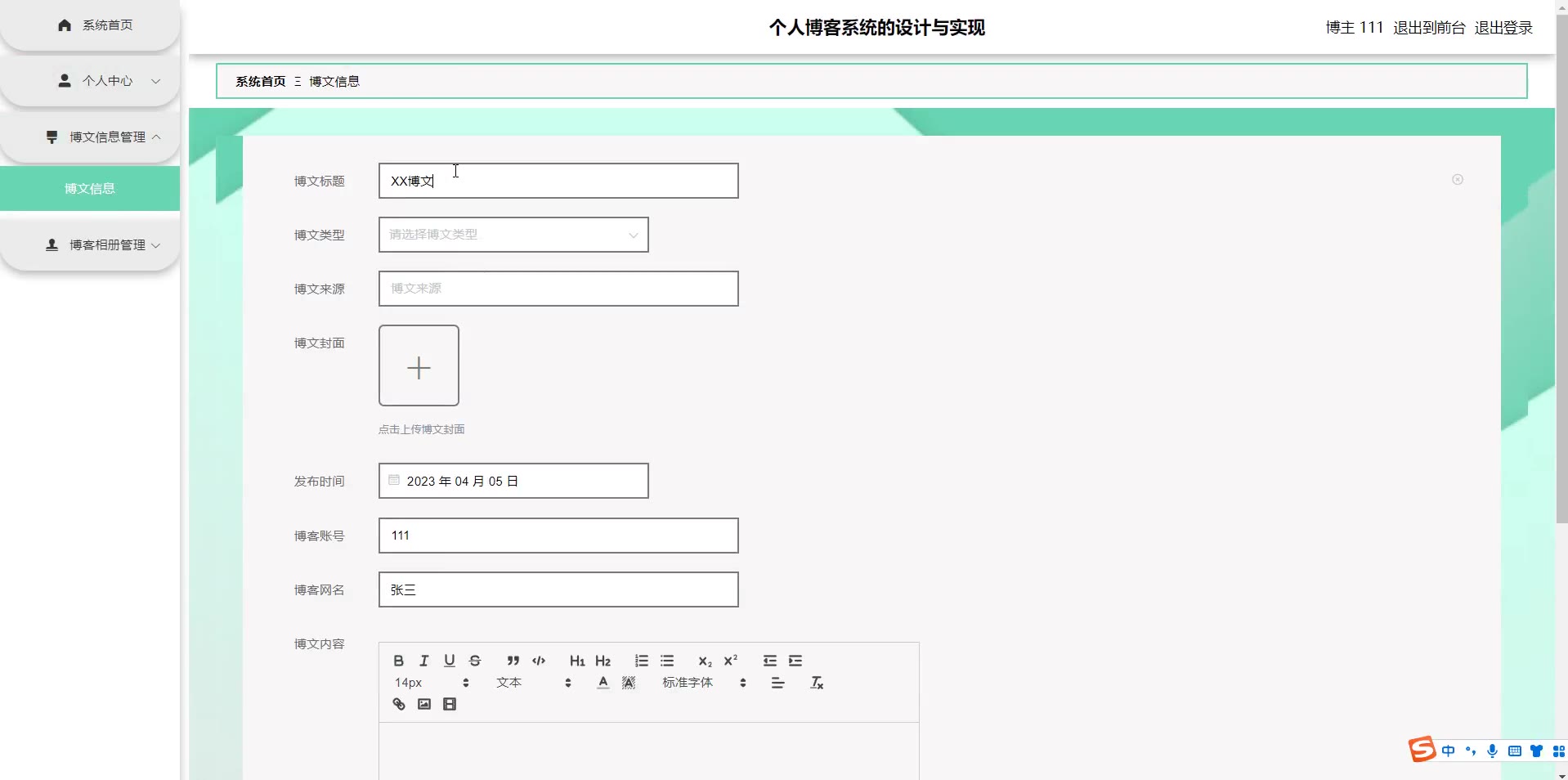
Task: Open the IME soft keyboard
Action: point(1515,751)
